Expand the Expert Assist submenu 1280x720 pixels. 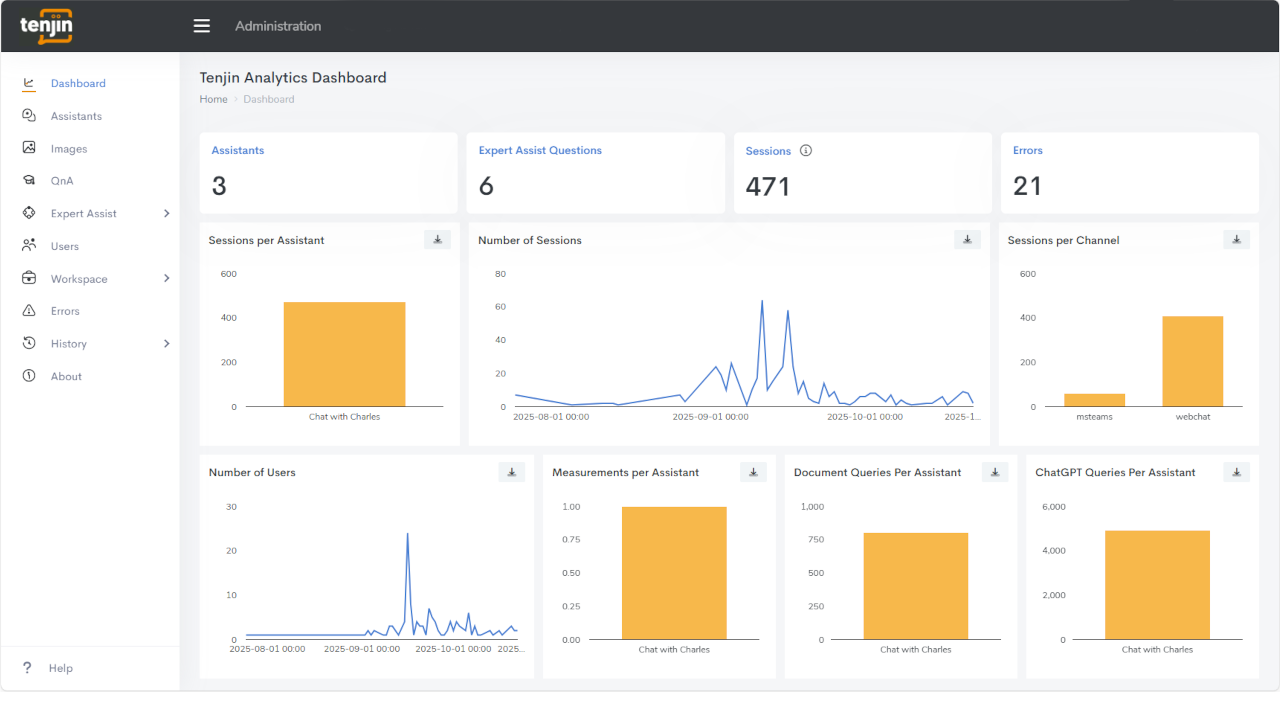pyautogui.click(x=166, y=214)
